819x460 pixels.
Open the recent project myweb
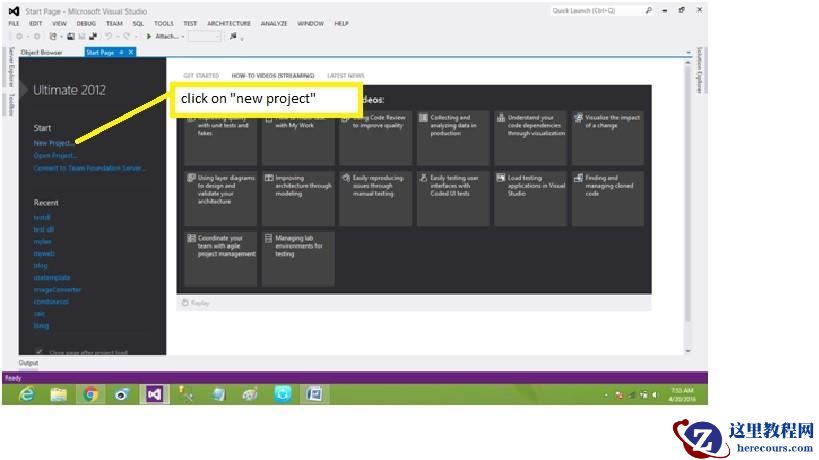click(44, 254)
